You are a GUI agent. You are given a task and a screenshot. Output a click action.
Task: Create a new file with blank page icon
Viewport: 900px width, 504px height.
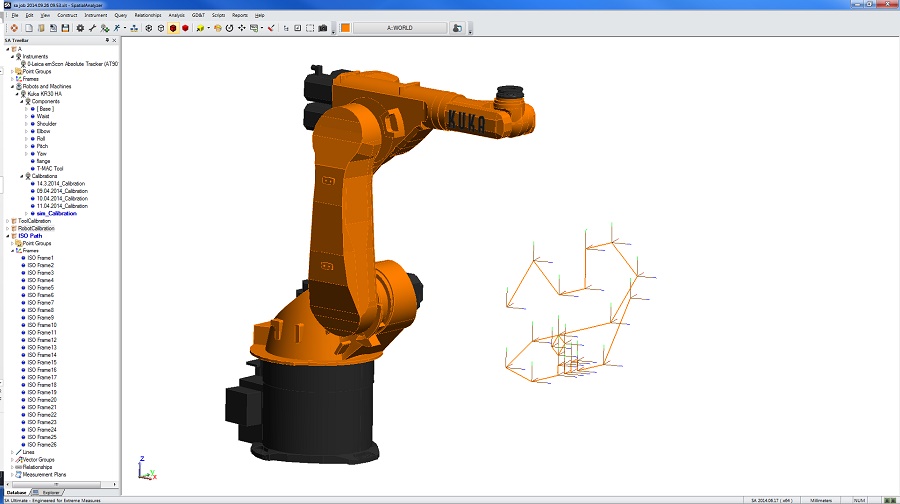[x=29, y=28]
